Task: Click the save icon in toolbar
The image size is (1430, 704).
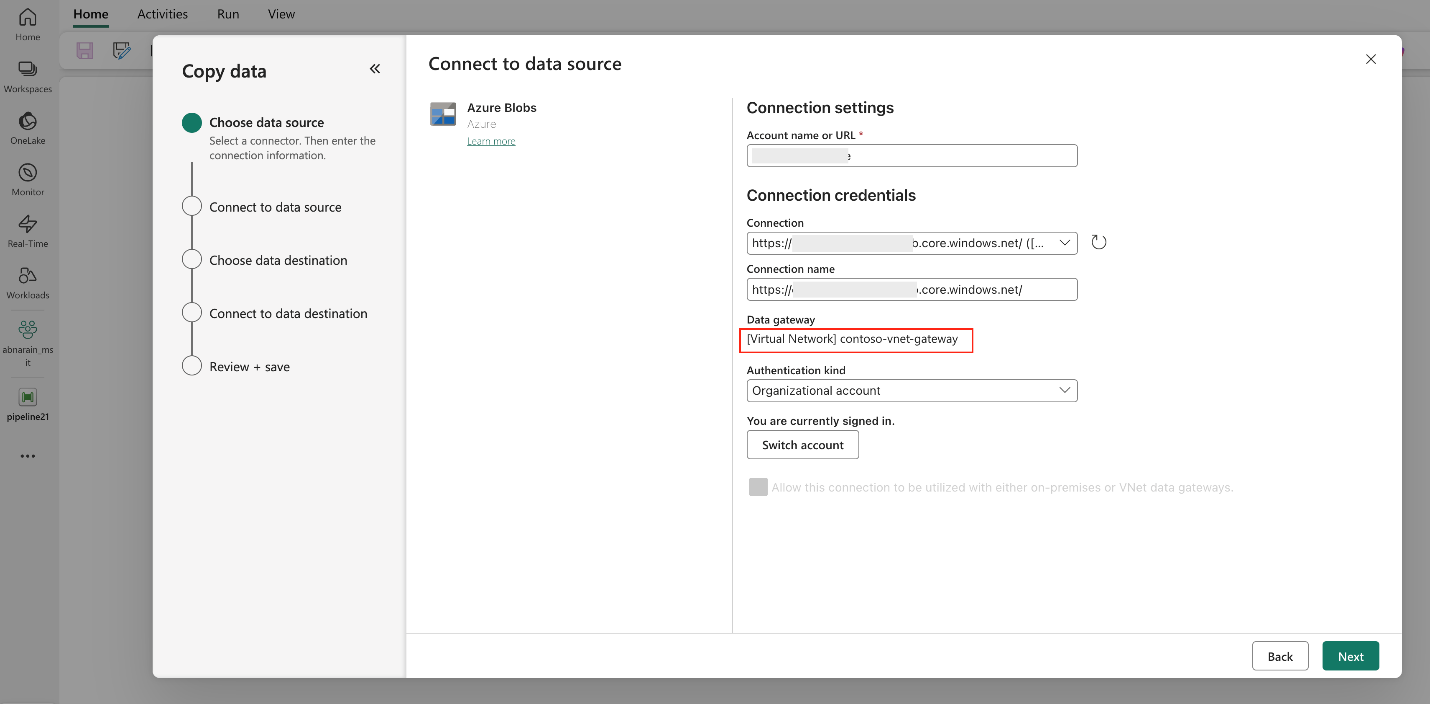Action: click(x=85, y=50)
